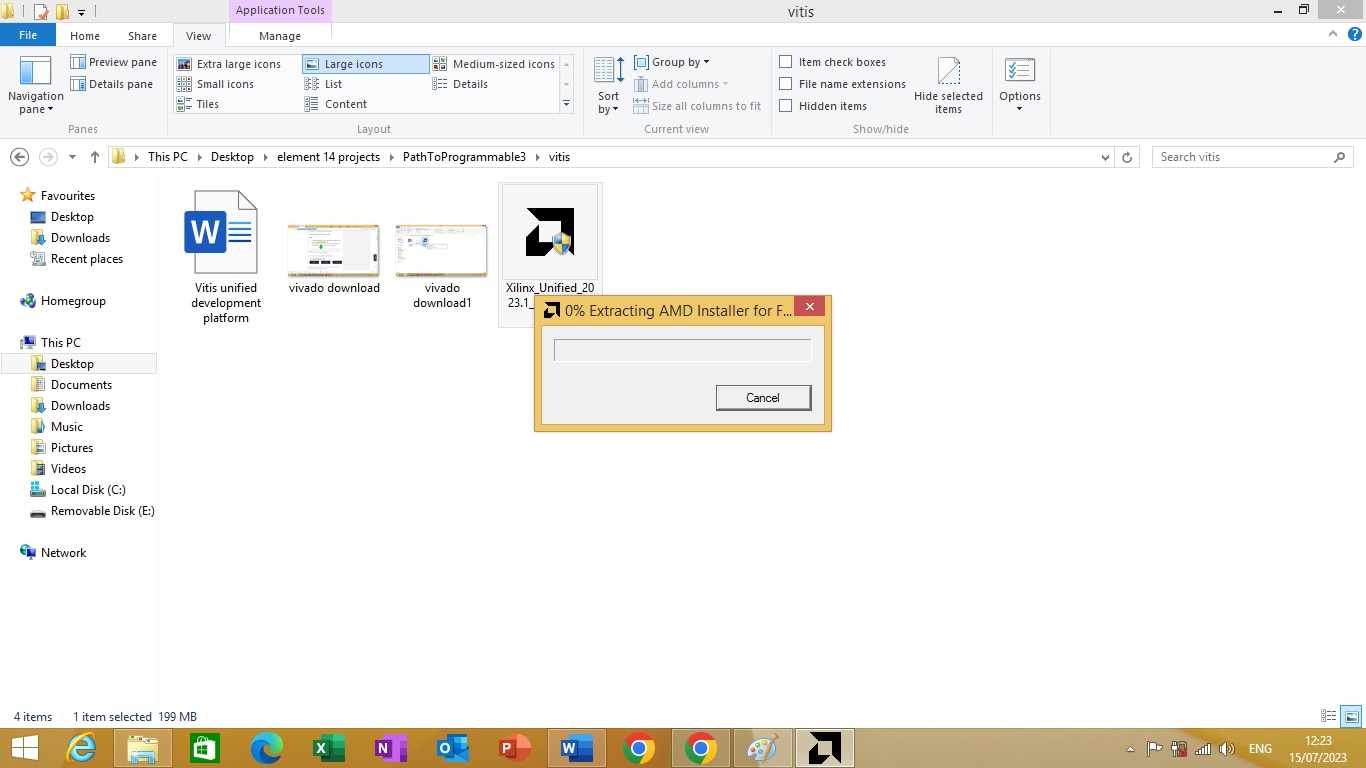Click the New folder icon in title bar
The image size is (1366, 768).
click(62, 11)
